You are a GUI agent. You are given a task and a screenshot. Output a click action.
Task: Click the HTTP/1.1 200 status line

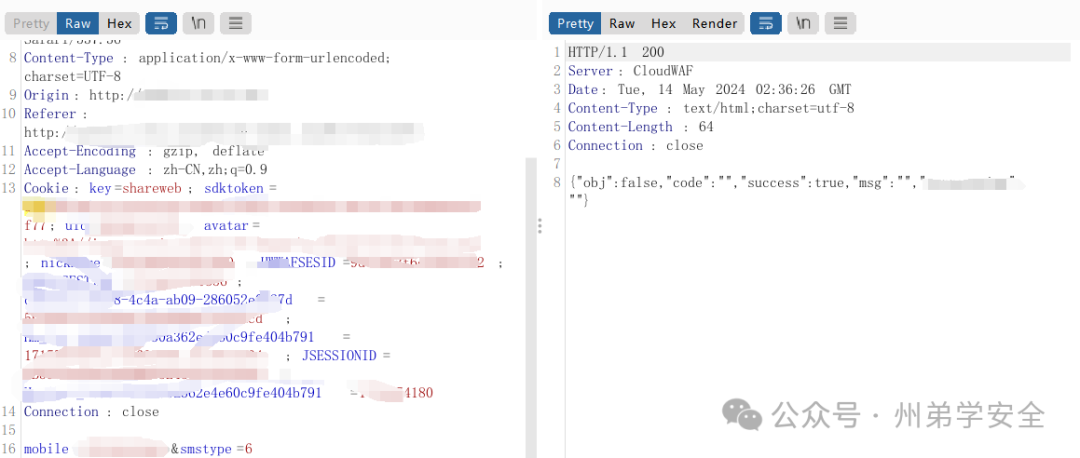[616, 52]
